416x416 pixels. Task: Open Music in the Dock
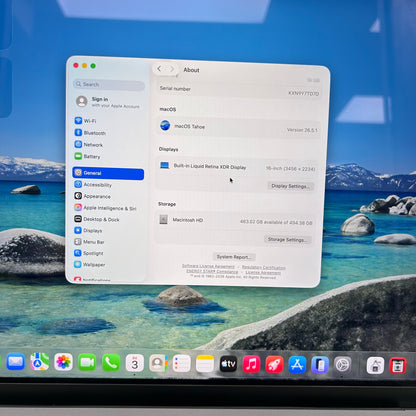(x=251, y=364)
